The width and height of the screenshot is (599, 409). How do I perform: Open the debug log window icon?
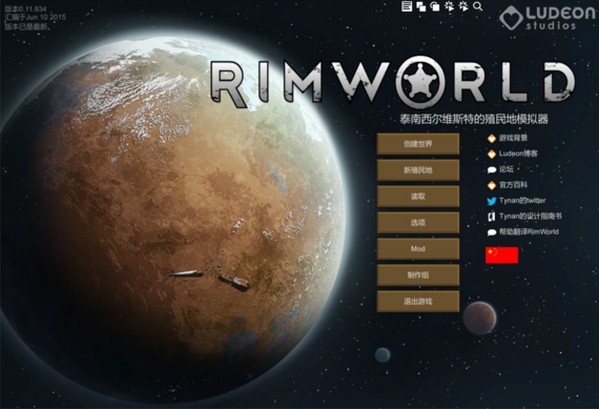tap(406, 6)
